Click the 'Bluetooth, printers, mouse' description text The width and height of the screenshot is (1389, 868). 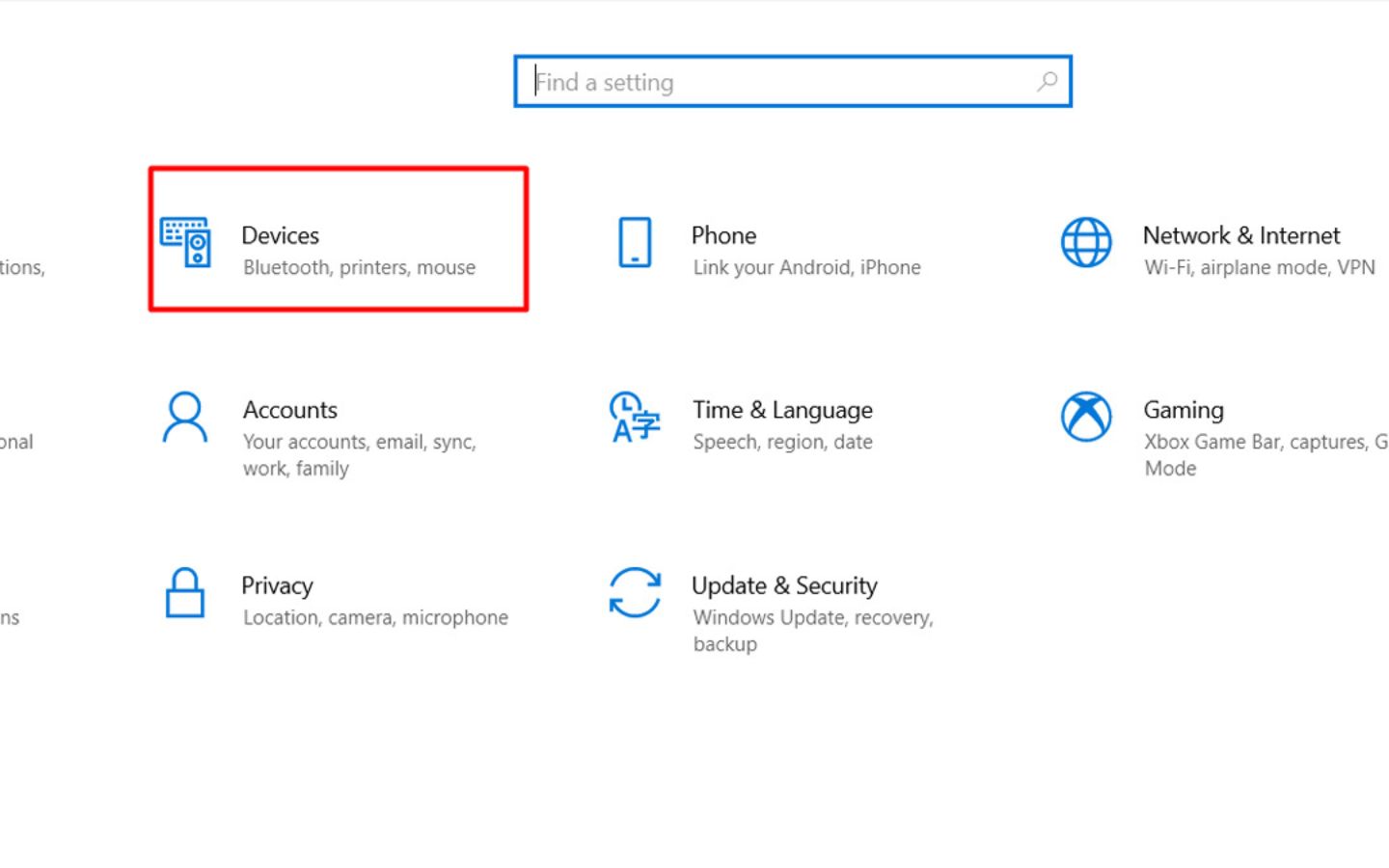359,268
